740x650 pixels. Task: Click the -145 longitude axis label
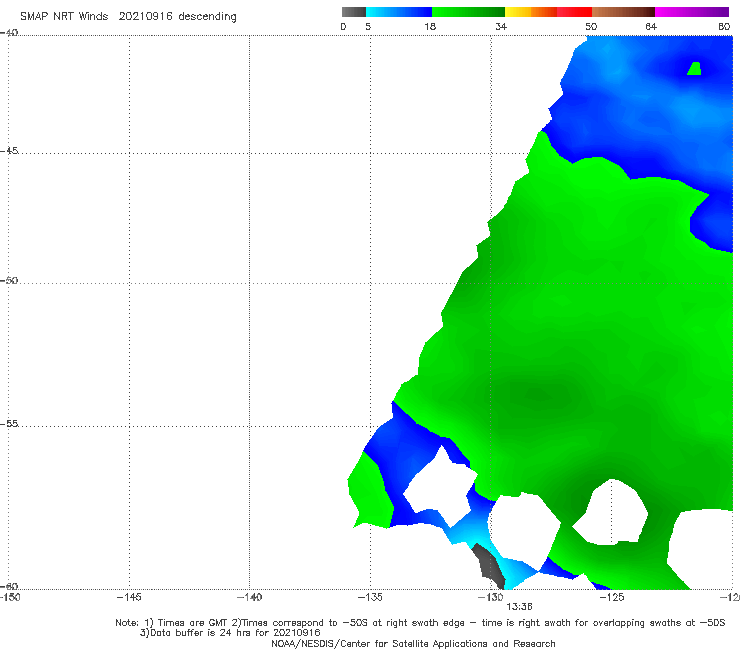[x=129, y=597]
